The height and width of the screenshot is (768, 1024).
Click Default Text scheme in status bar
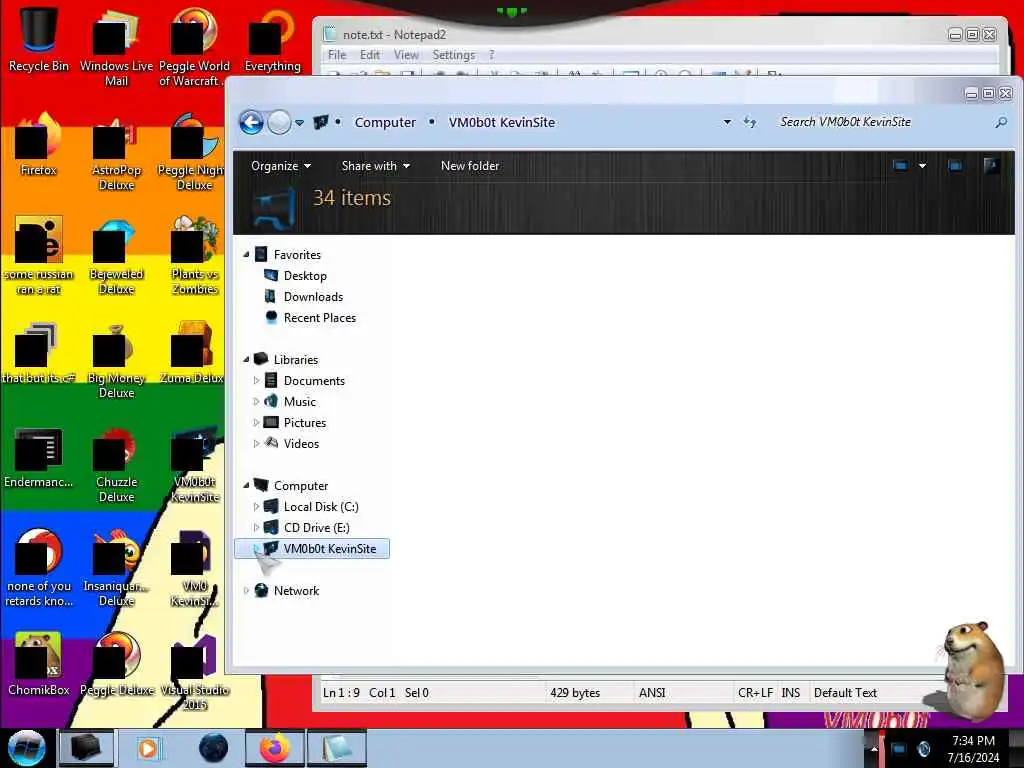point(845,693)
